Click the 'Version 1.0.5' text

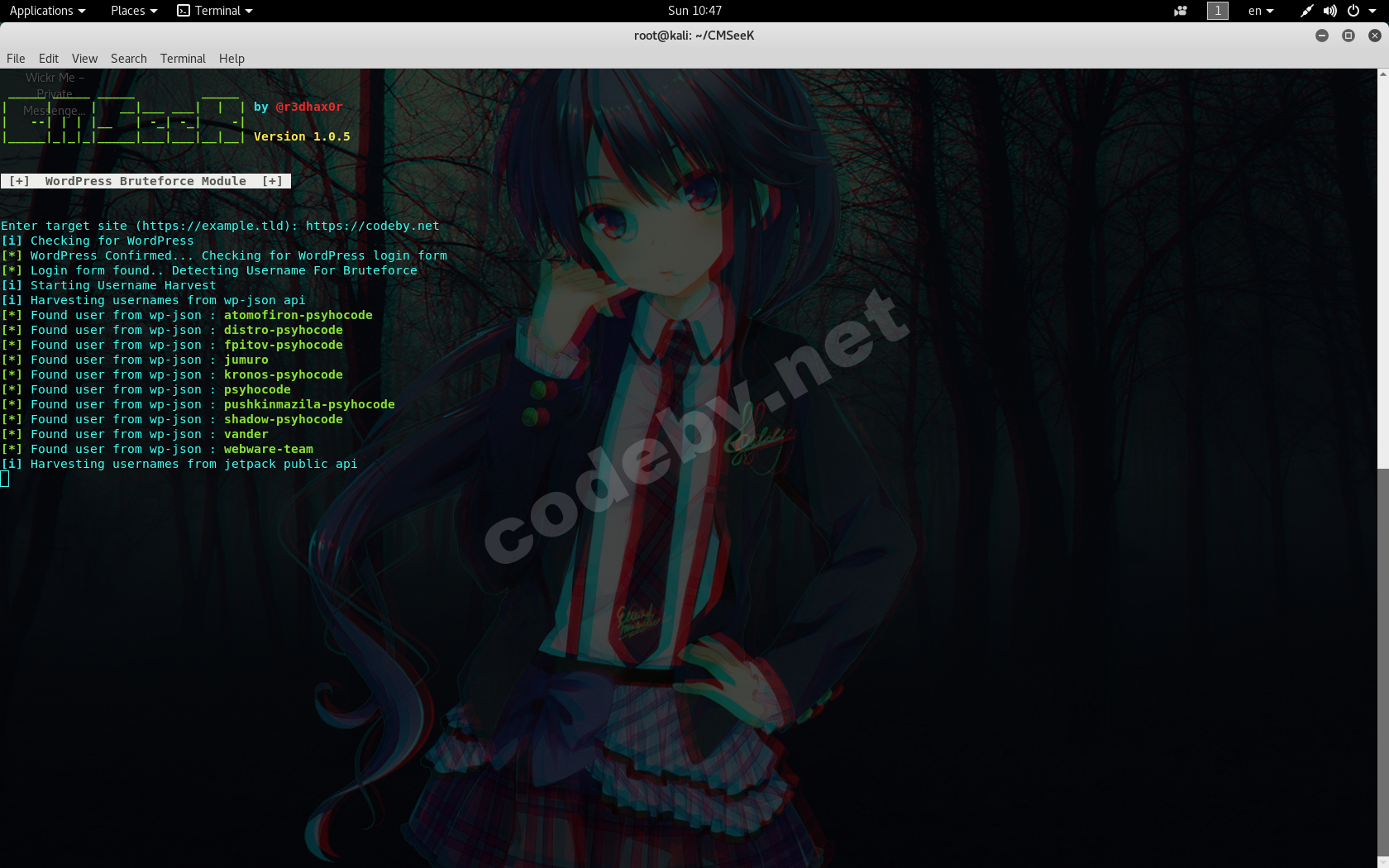(302, 136)
